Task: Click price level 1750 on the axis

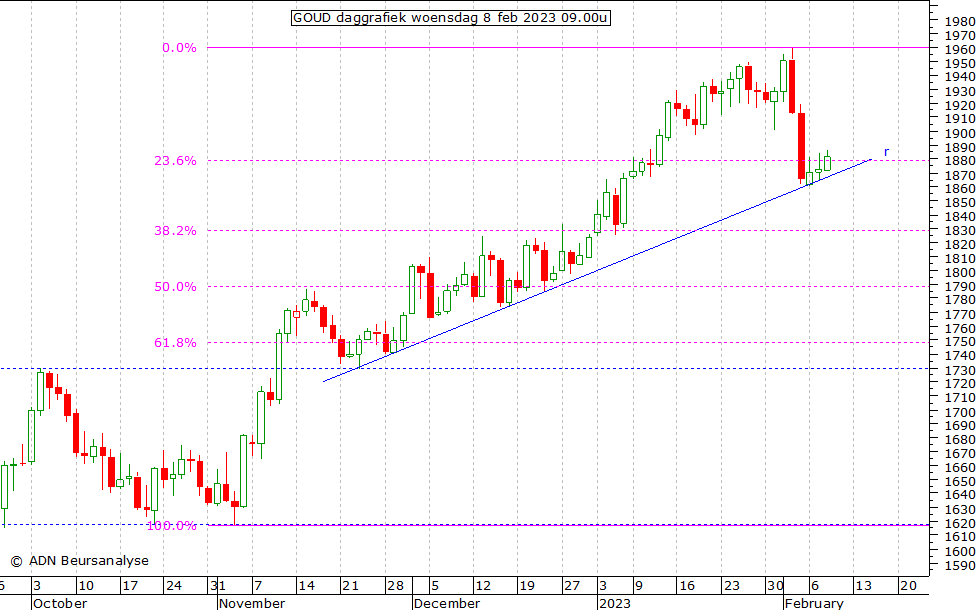Action: click(960, 342)
